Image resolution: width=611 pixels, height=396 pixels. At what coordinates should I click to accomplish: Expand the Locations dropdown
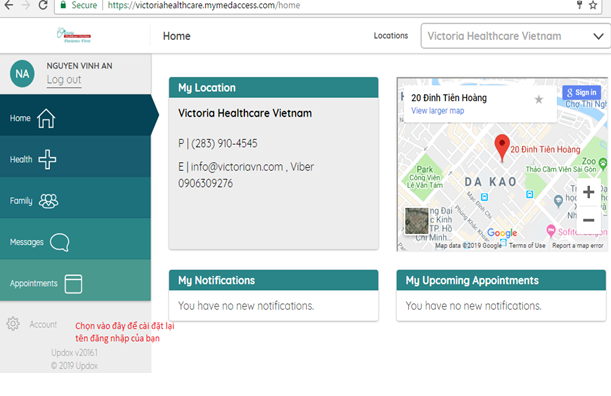[x=515, y=36]
